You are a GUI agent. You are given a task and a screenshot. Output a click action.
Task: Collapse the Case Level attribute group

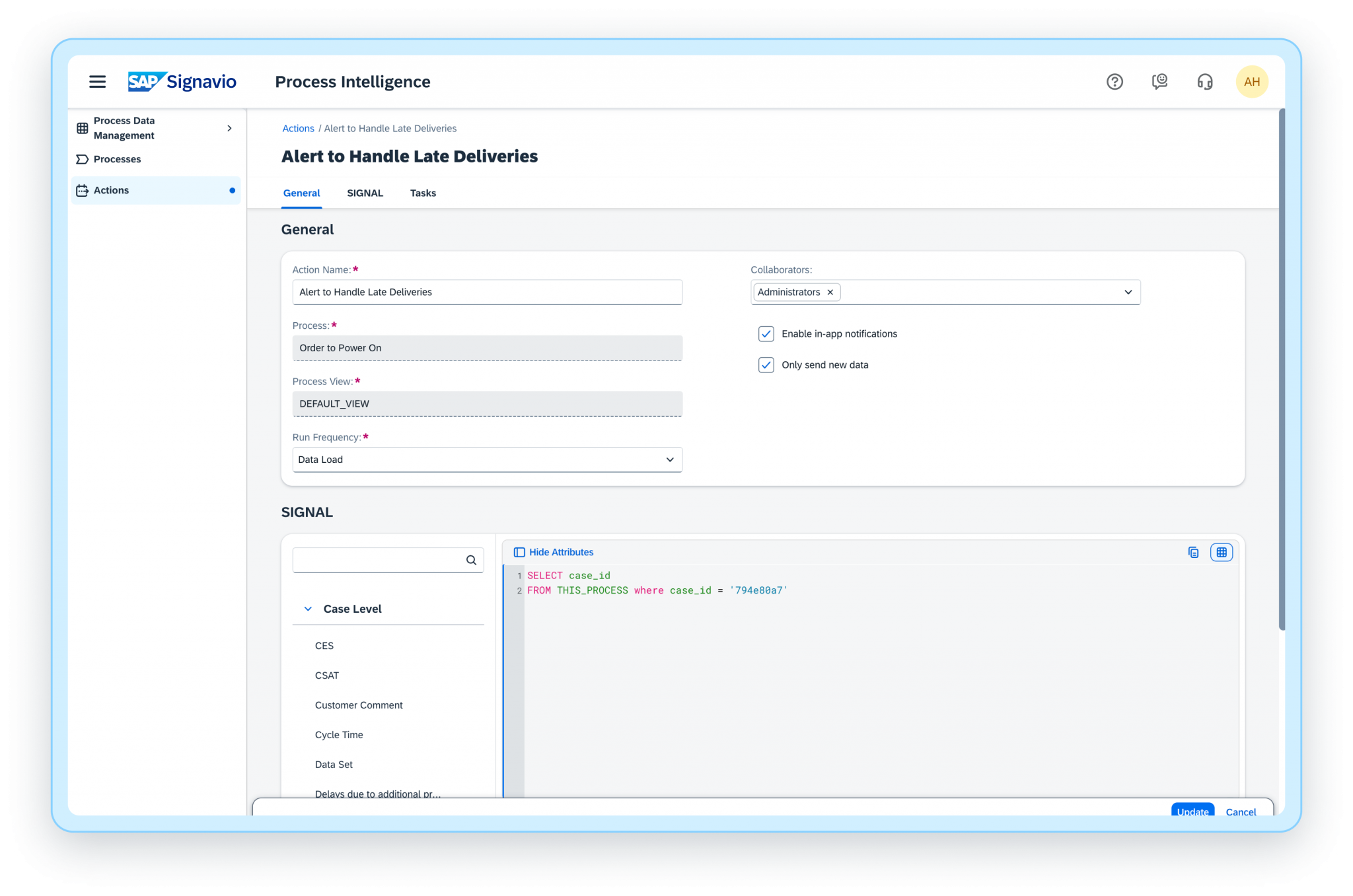(x=307, y=608)
